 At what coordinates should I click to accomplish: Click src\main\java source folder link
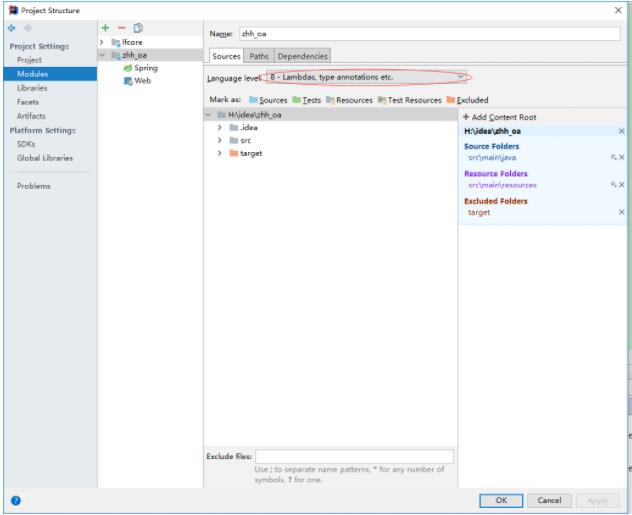pos(492,158)
